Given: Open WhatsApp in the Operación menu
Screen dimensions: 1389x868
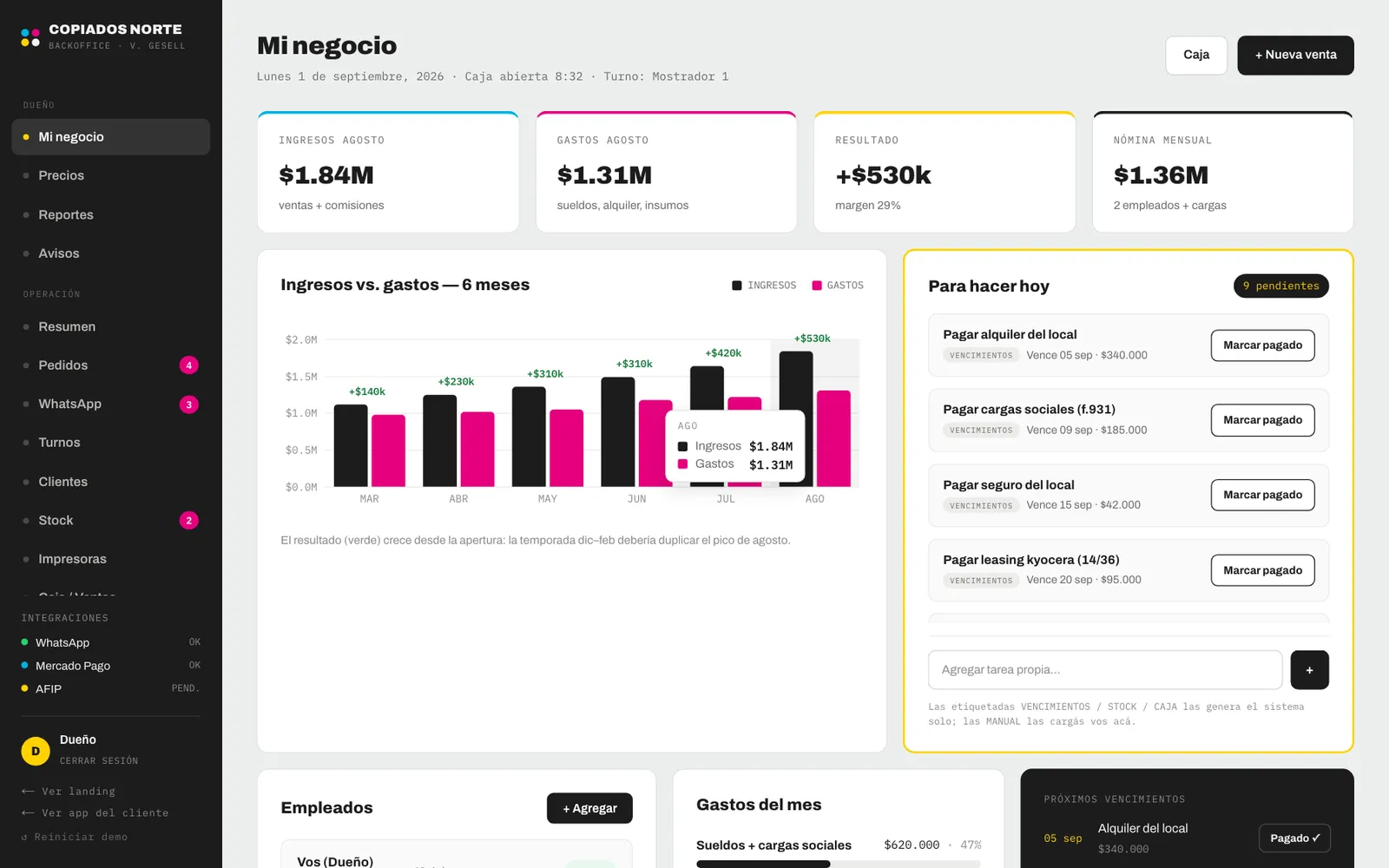Looking at the screenshot, I should click(111, 404).
